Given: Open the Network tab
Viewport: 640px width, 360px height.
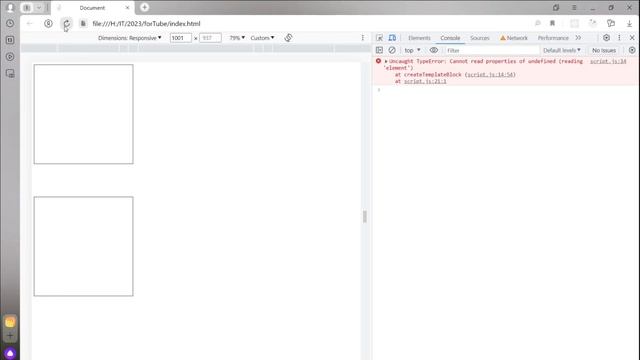Looking at the screenshot, I should pyautogui.click(x=514, y=38).
